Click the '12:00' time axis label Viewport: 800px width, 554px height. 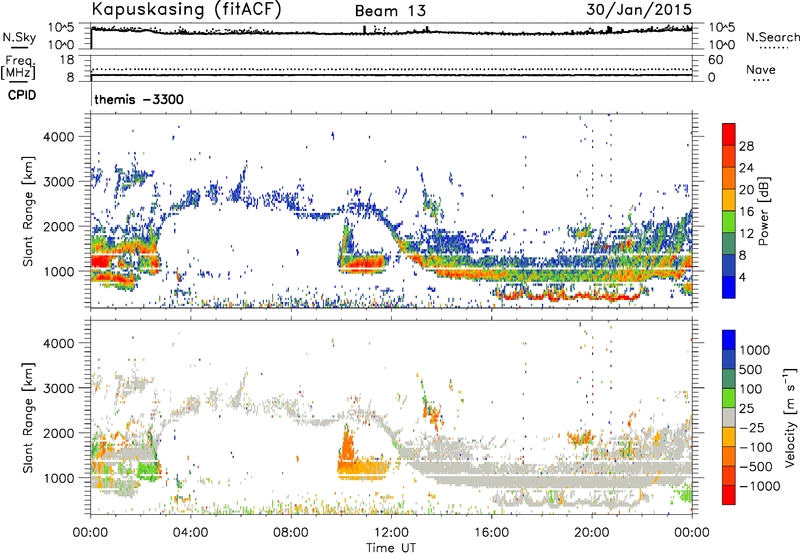(x=391, y=533)
